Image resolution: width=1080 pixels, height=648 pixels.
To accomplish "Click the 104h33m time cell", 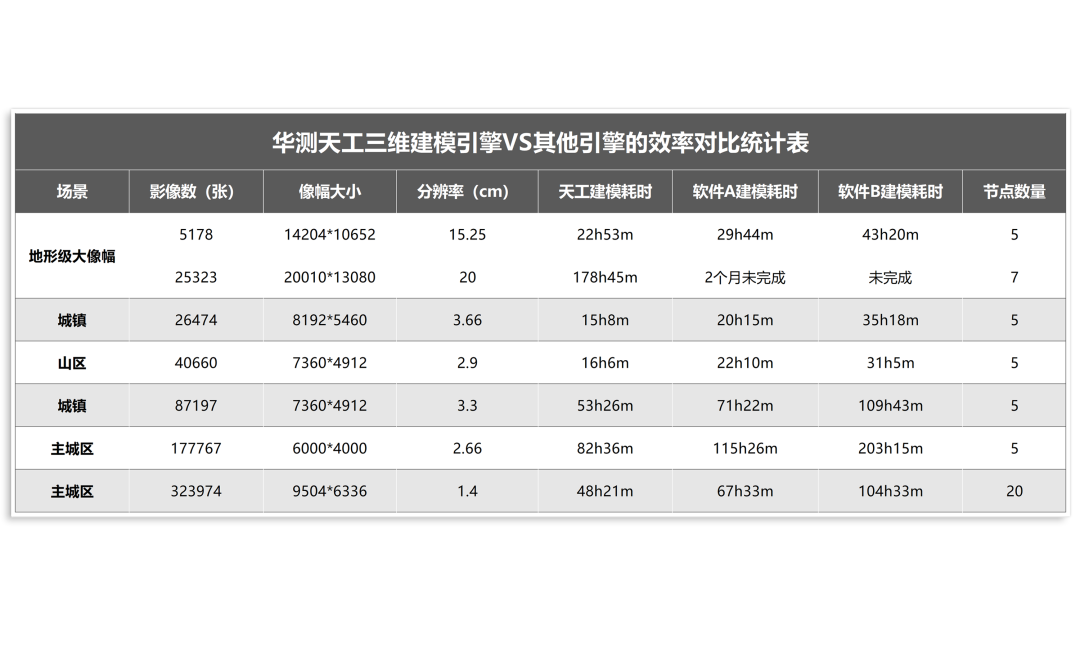I will click(x=890, y=491).
